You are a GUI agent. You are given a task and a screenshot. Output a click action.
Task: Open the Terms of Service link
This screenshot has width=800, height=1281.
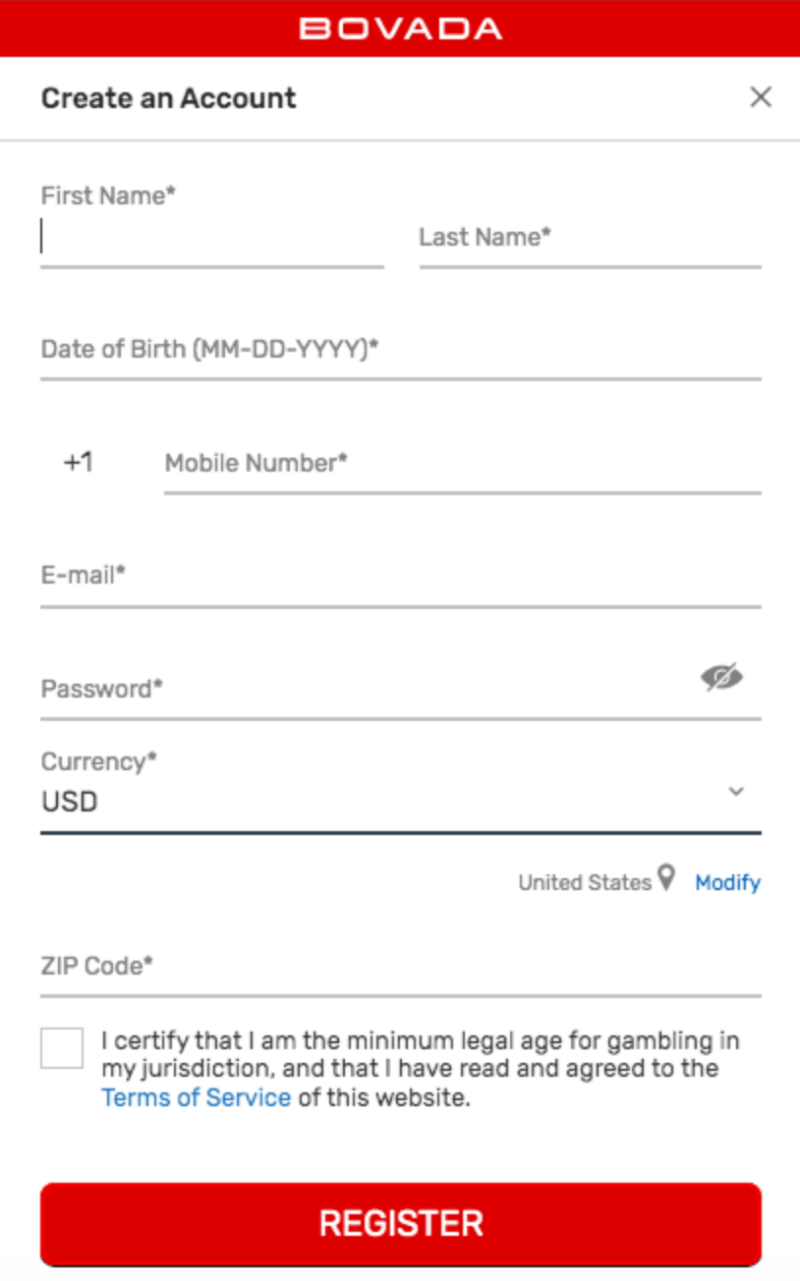coord(196,1097)
